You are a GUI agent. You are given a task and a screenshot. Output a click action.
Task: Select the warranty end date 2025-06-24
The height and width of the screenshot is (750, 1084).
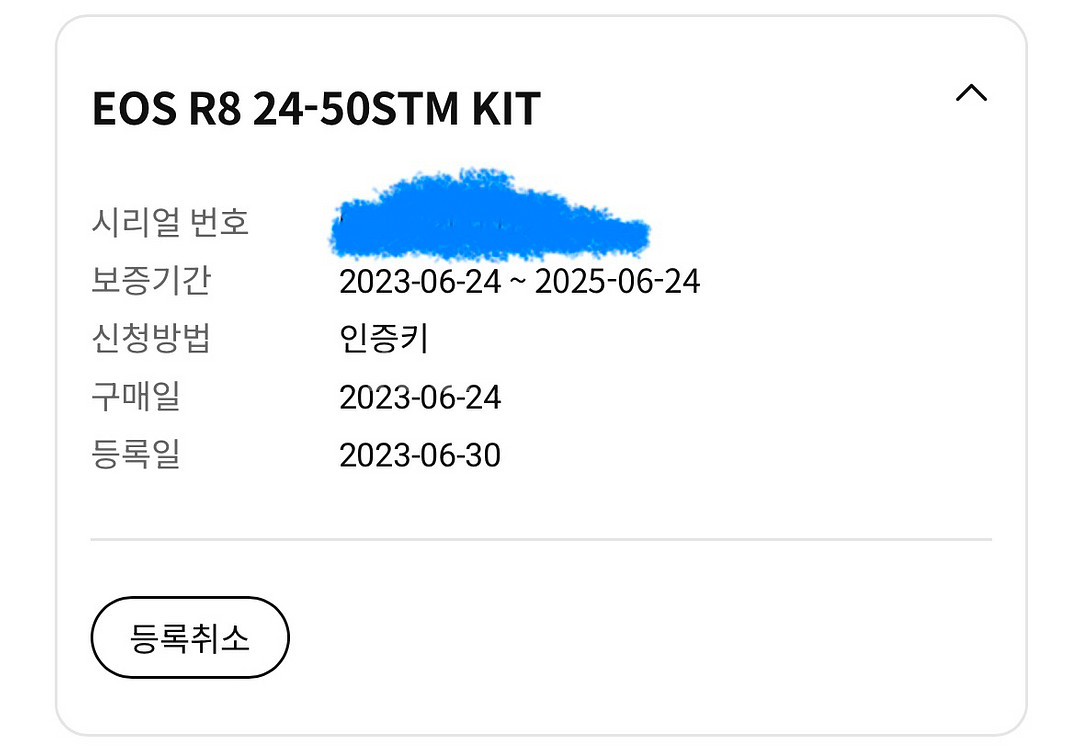click(x=617, y=282)
